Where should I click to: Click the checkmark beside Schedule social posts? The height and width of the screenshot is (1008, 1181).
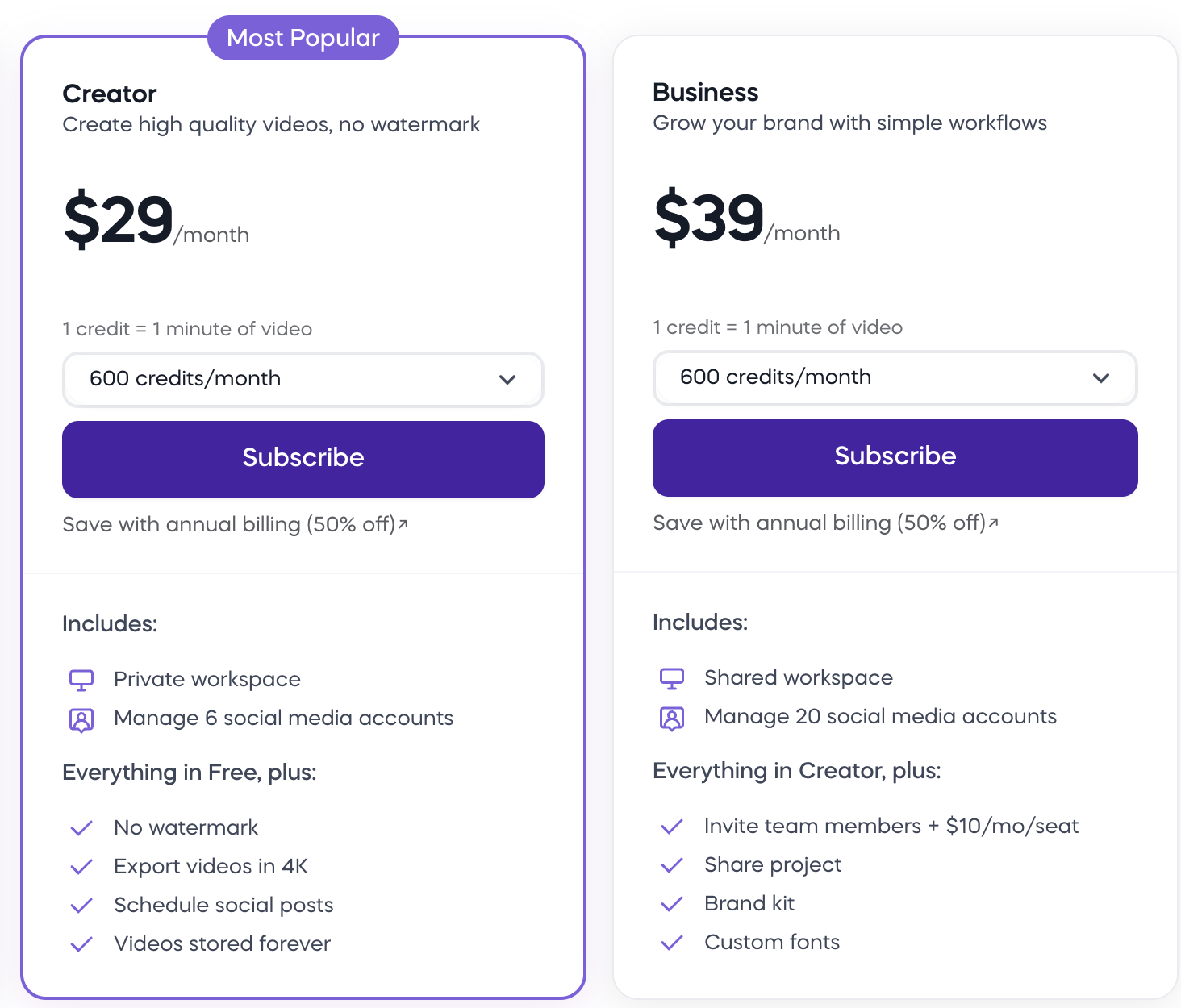point(81,906)
